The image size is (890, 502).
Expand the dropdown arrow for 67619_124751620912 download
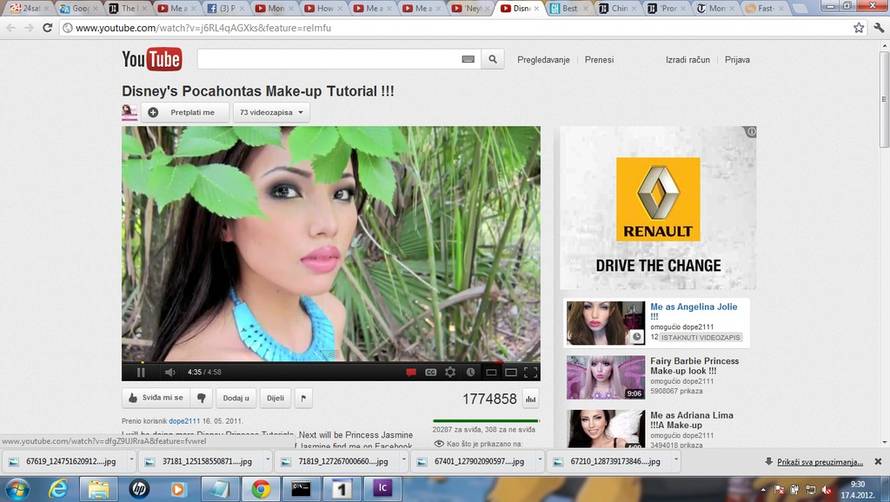point(131,461)
